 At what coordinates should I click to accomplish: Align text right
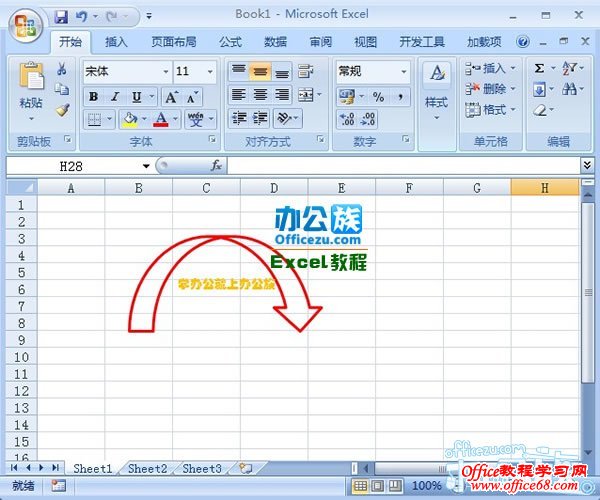point(282,94)
